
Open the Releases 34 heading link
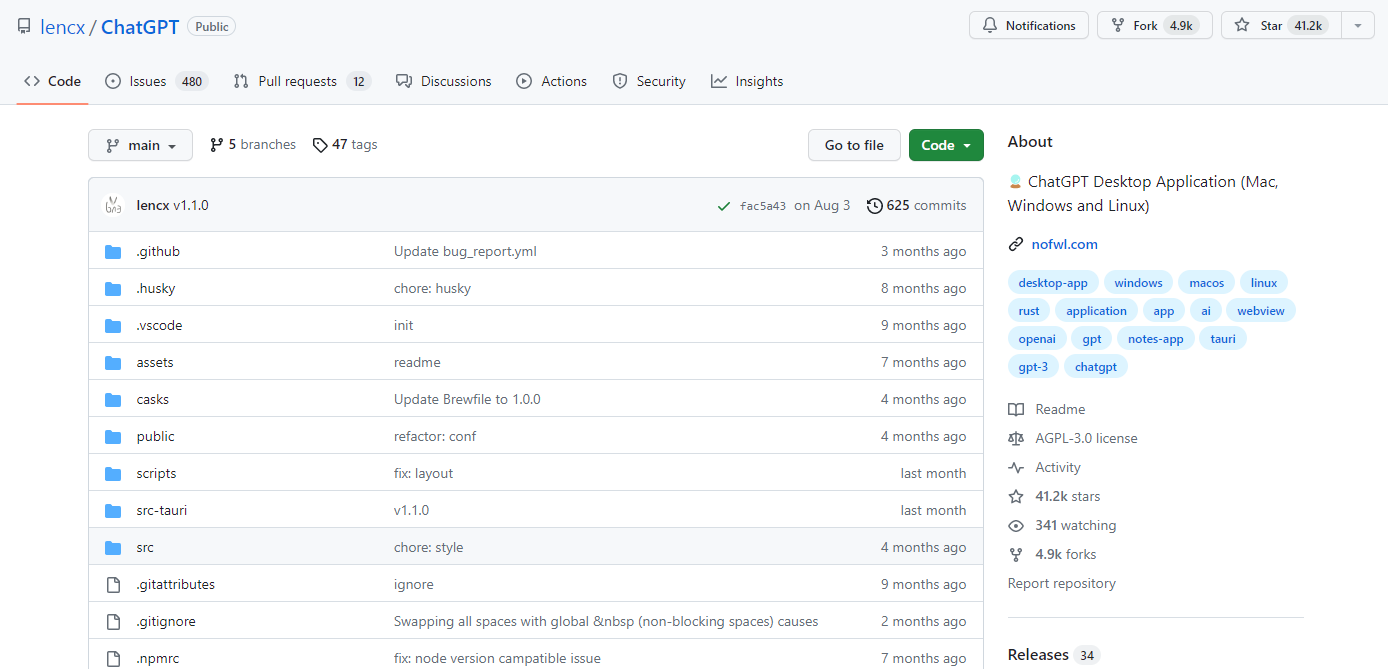coord(1053,655)
